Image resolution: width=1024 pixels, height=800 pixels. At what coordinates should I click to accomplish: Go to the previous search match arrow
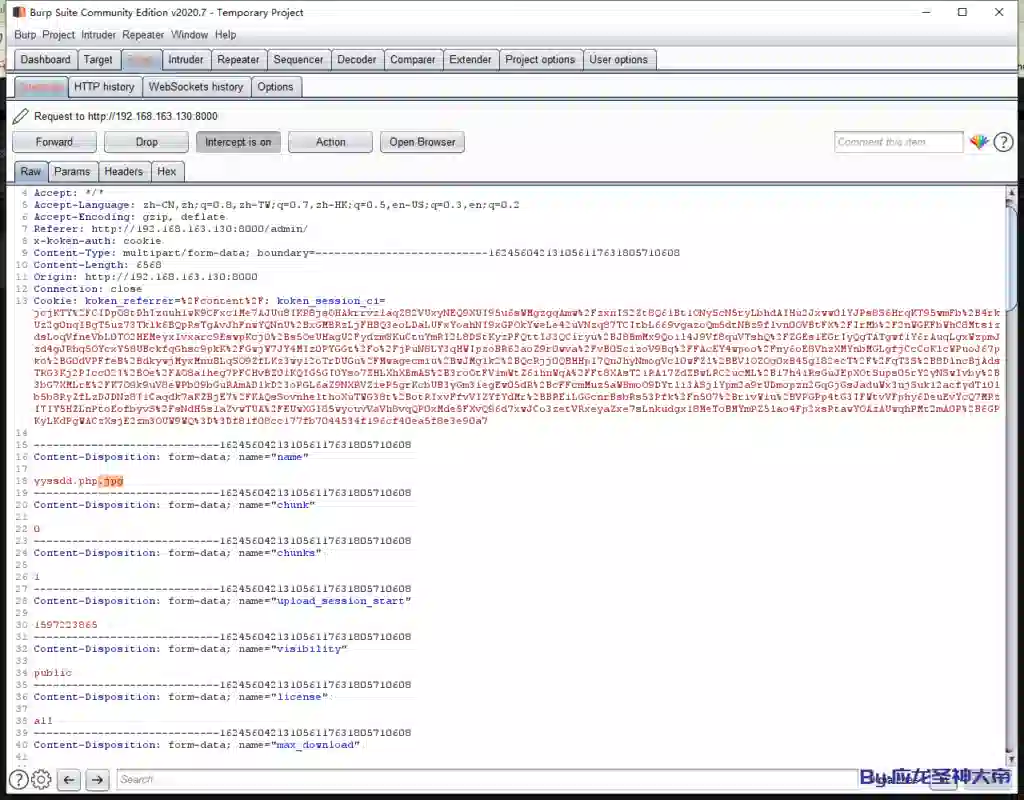point(69,779)
